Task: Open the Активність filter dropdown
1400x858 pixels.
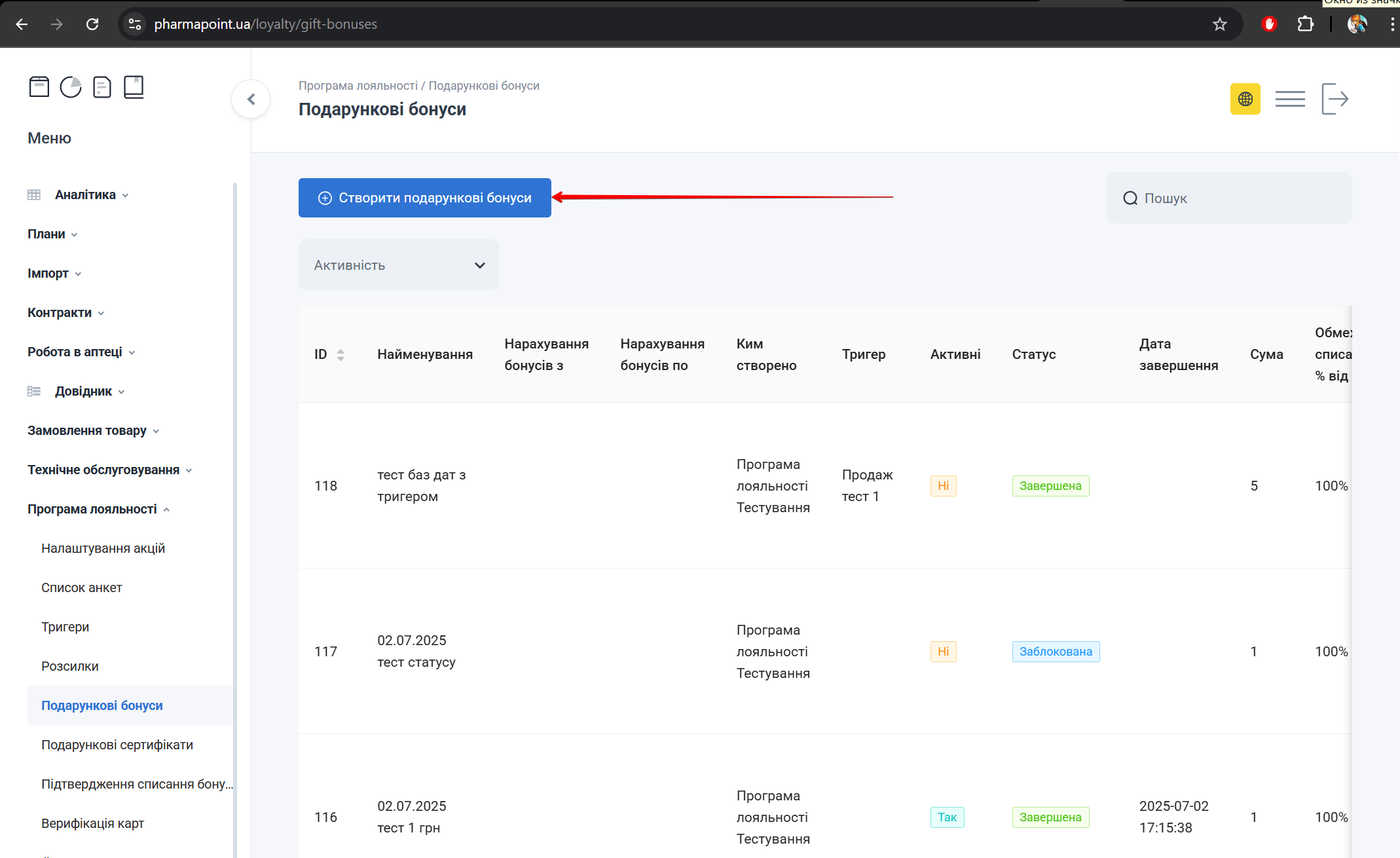Action: [x=399, y=265]
